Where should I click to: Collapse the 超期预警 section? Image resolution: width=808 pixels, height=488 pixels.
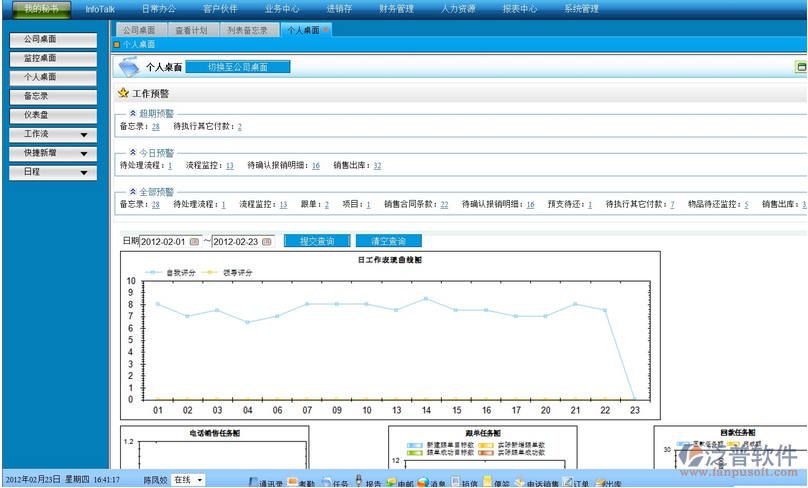coord(132,114)
